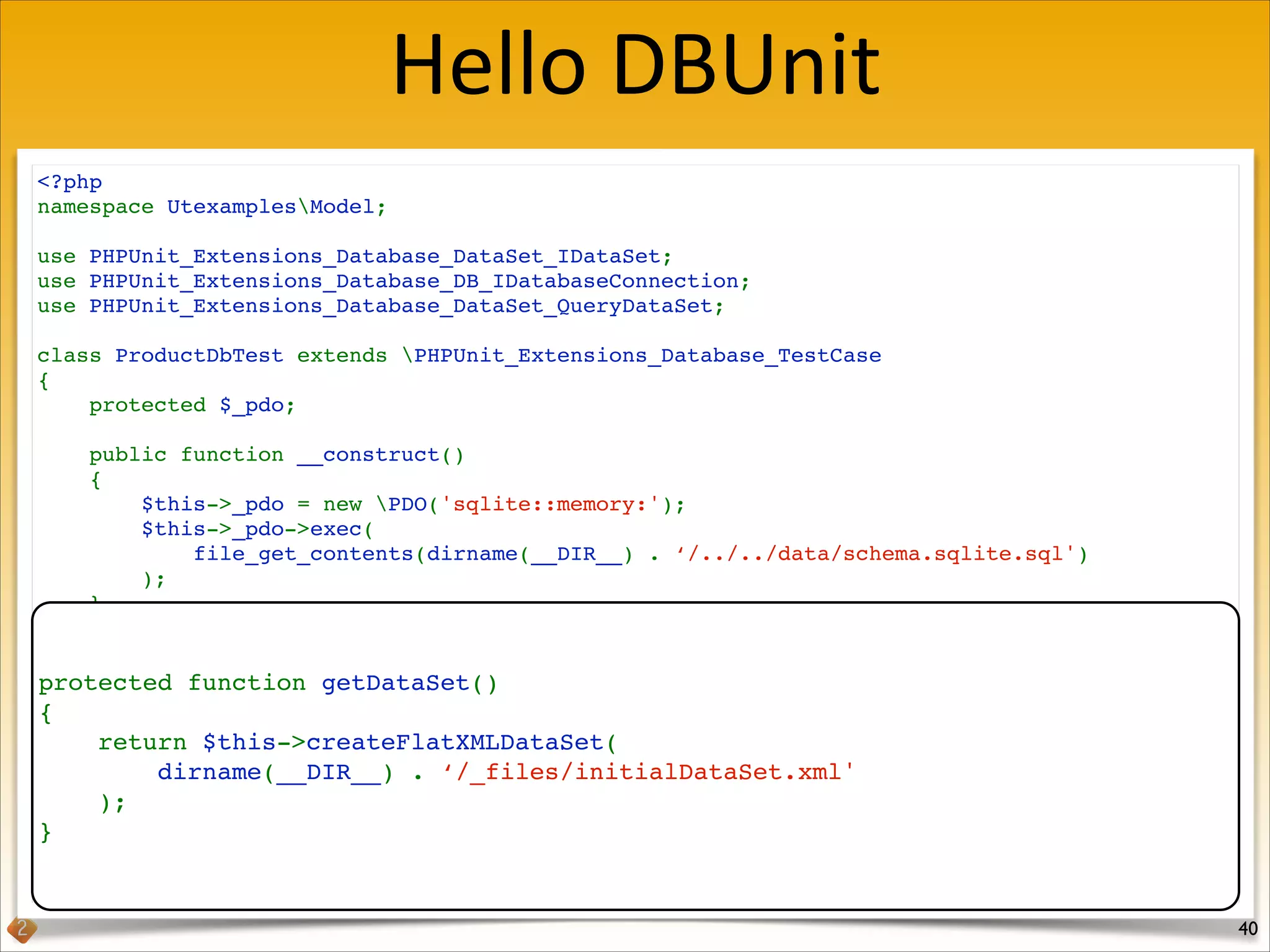
Task: Click the line ending in 'DB_IDatabaseConnection;'
Action: pyautogui.click(x=393, y=281)
